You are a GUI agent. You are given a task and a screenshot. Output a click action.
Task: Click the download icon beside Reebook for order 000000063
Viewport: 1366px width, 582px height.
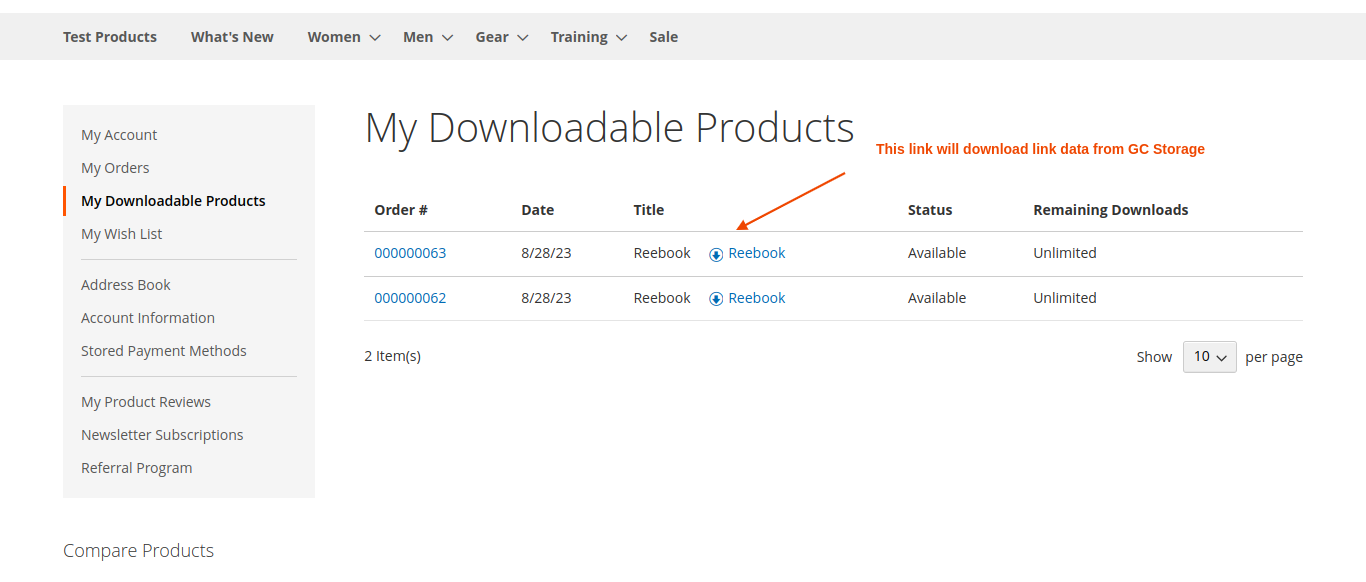[x=715, y=253]
